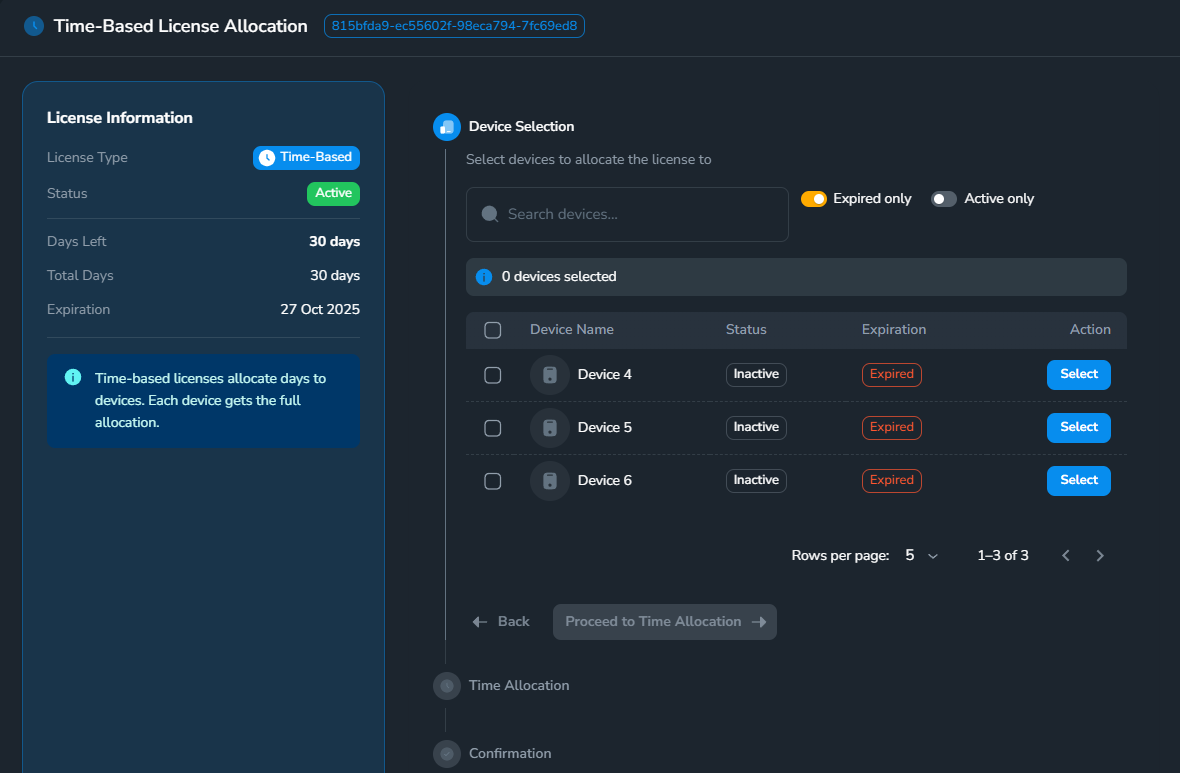This screenshot has width=1180, height=773.
Task: Click the Device Selection step icon
Action: (x=446, y=126)
